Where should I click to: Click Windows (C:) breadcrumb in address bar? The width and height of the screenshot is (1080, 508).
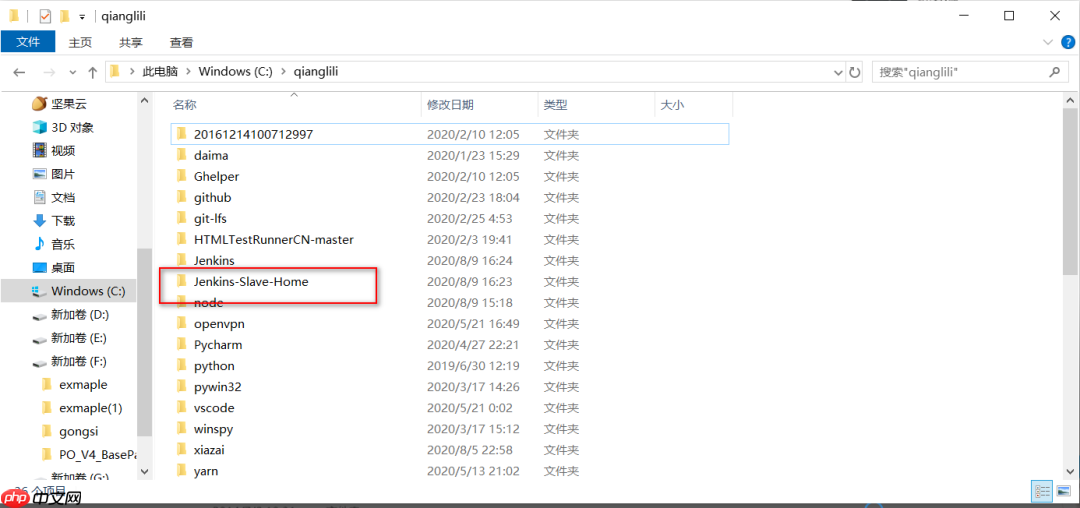(x=236, y=71)
